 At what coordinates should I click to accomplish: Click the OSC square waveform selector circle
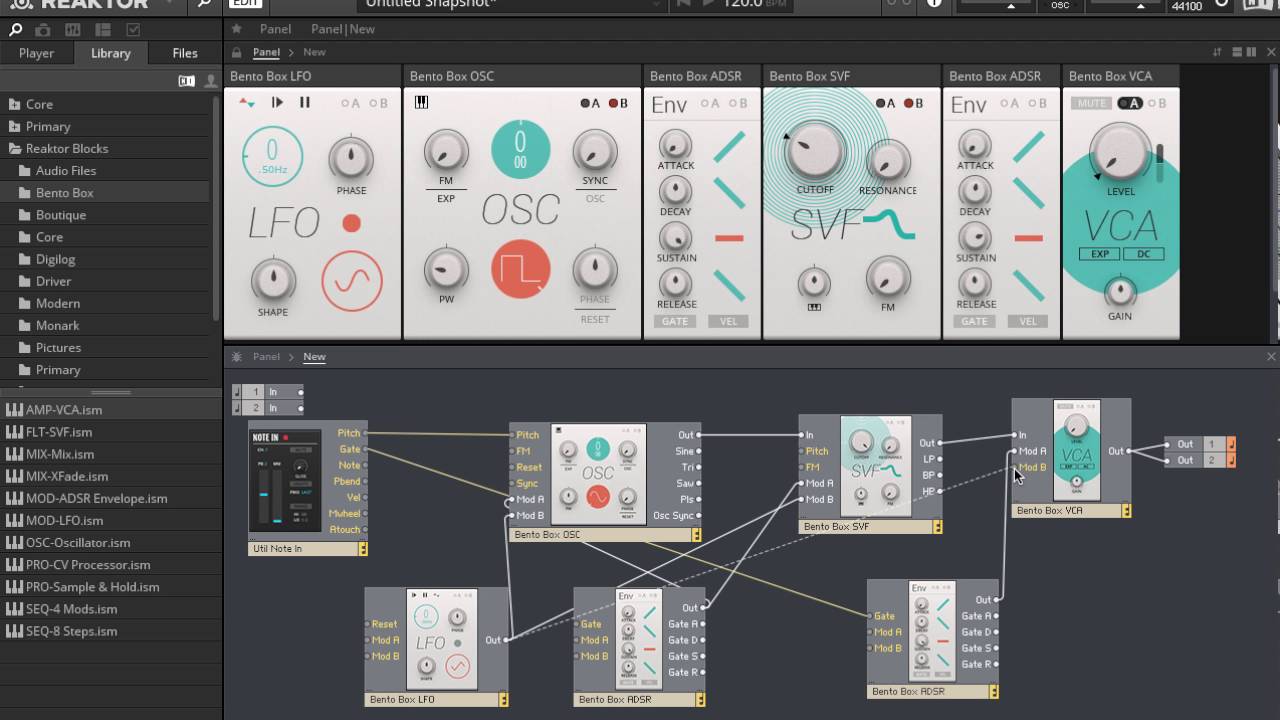(520, 269)
